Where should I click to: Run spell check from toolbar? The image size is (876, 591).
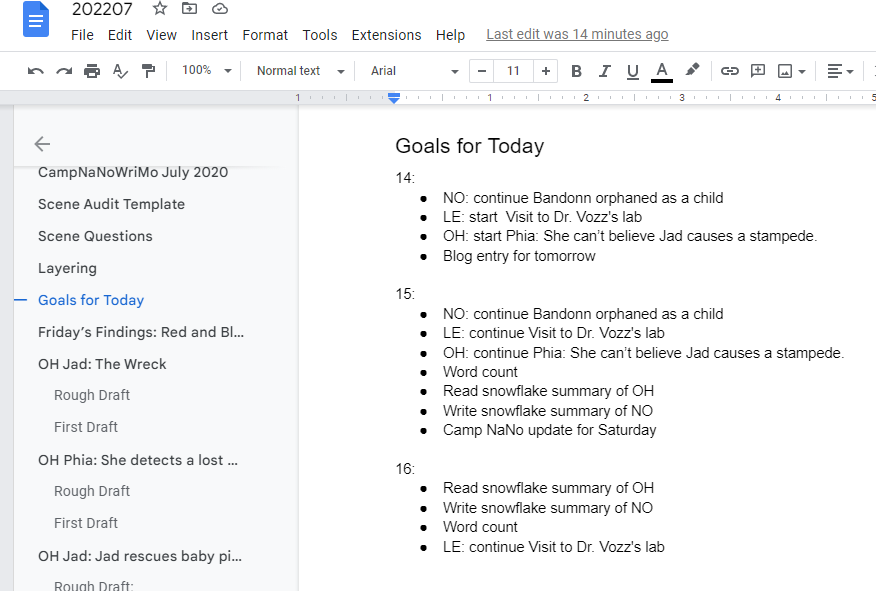pos(120,71)
